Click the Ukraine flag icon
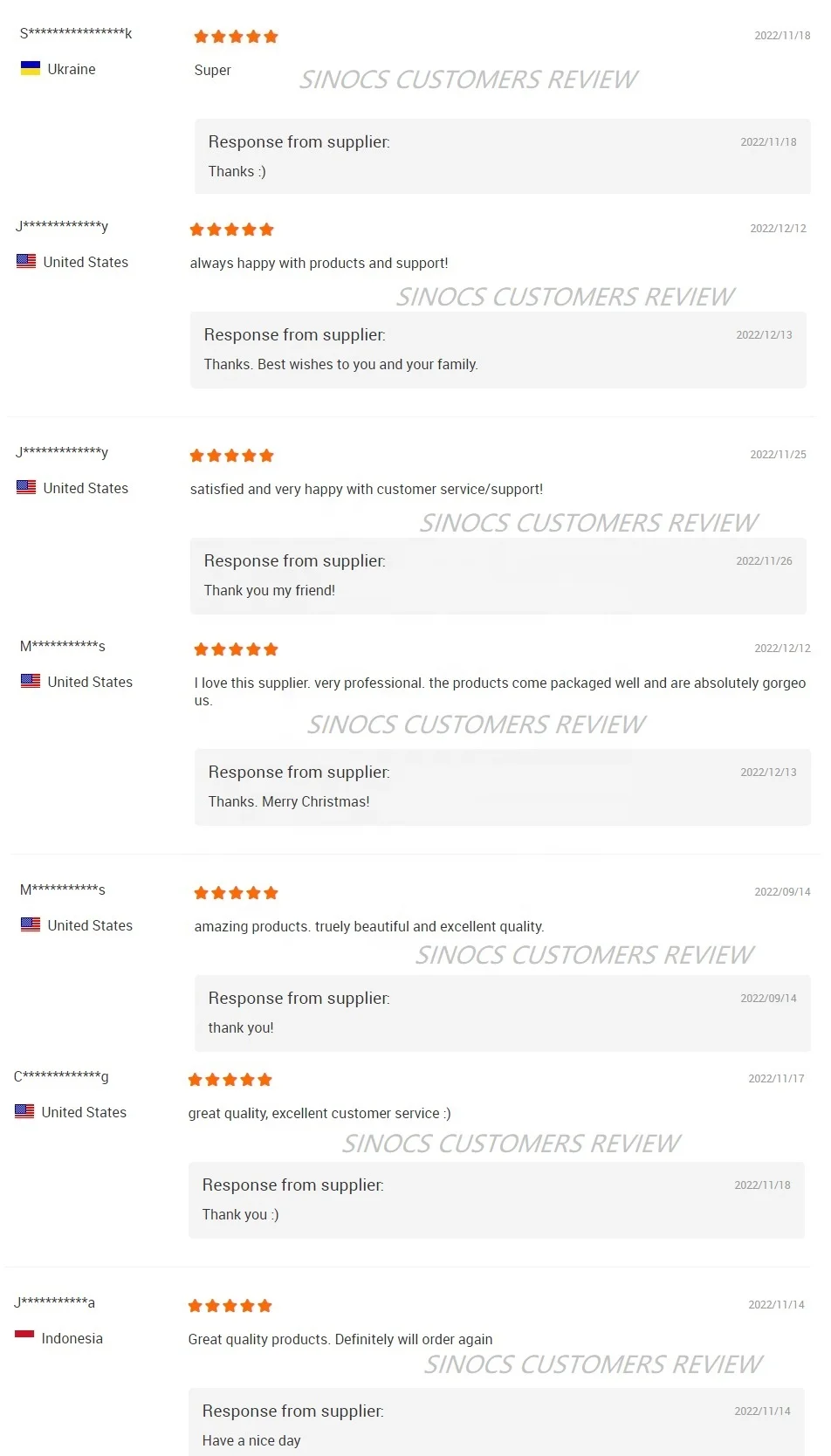This screenshot has width=831, height=1456. (x=31, y=69)
